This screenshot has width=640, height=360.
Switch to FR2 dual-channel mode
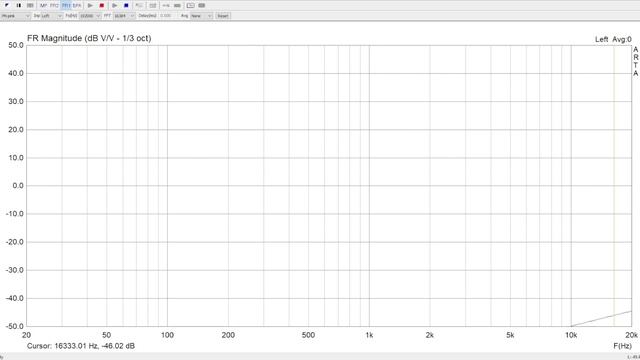[x=54, y=5]
